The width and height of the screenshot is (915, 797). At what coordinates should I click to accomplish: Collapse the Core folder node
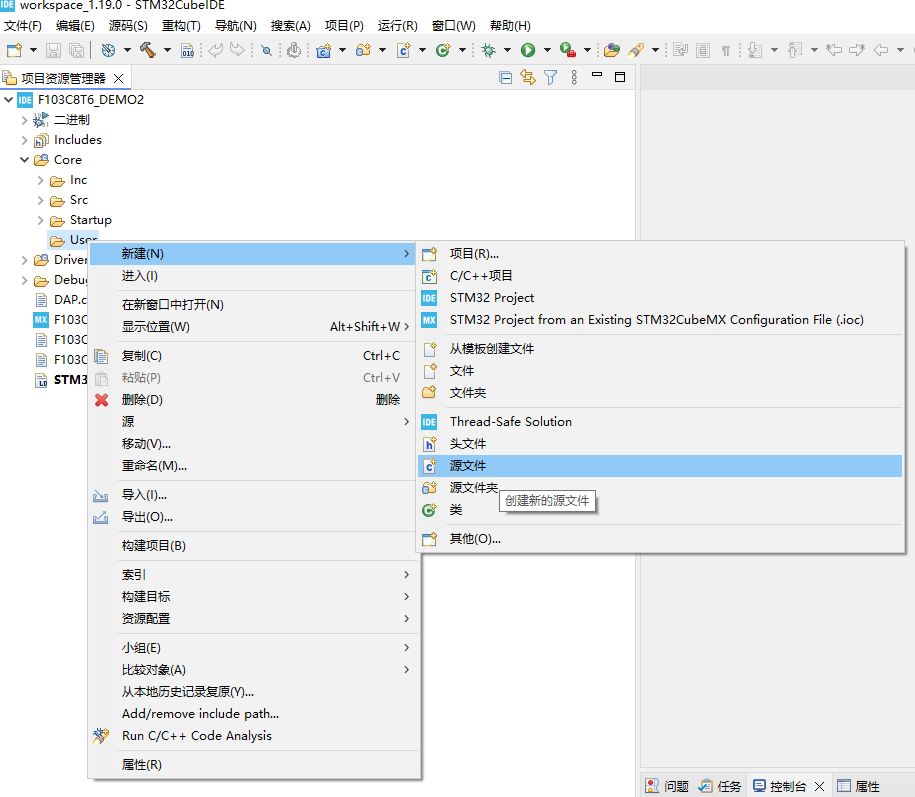pyautogui.click(x=24, y=160)
